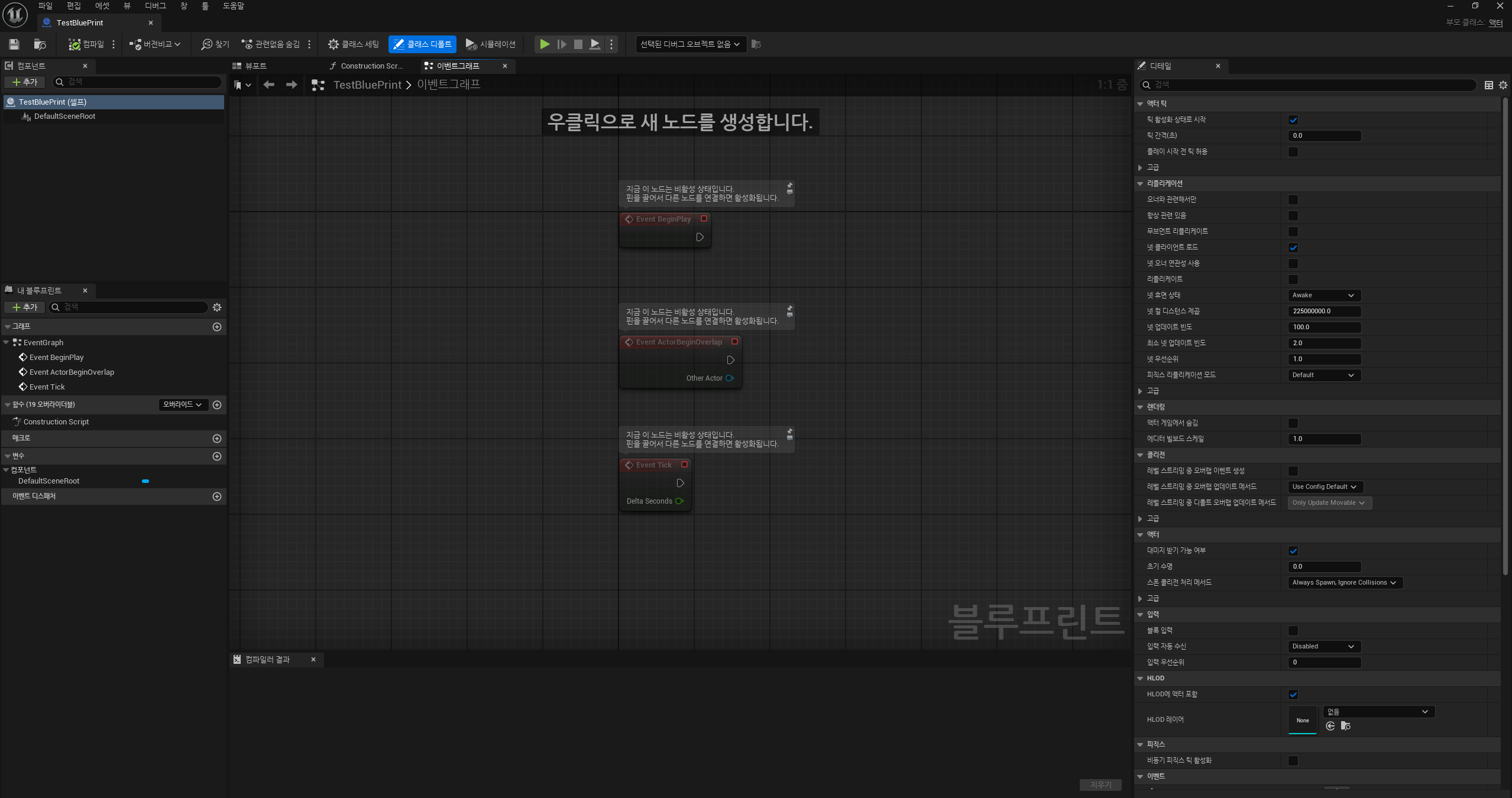Open the Debug (디버그) menu
The image size is (1512, 798).
[155, 6]
